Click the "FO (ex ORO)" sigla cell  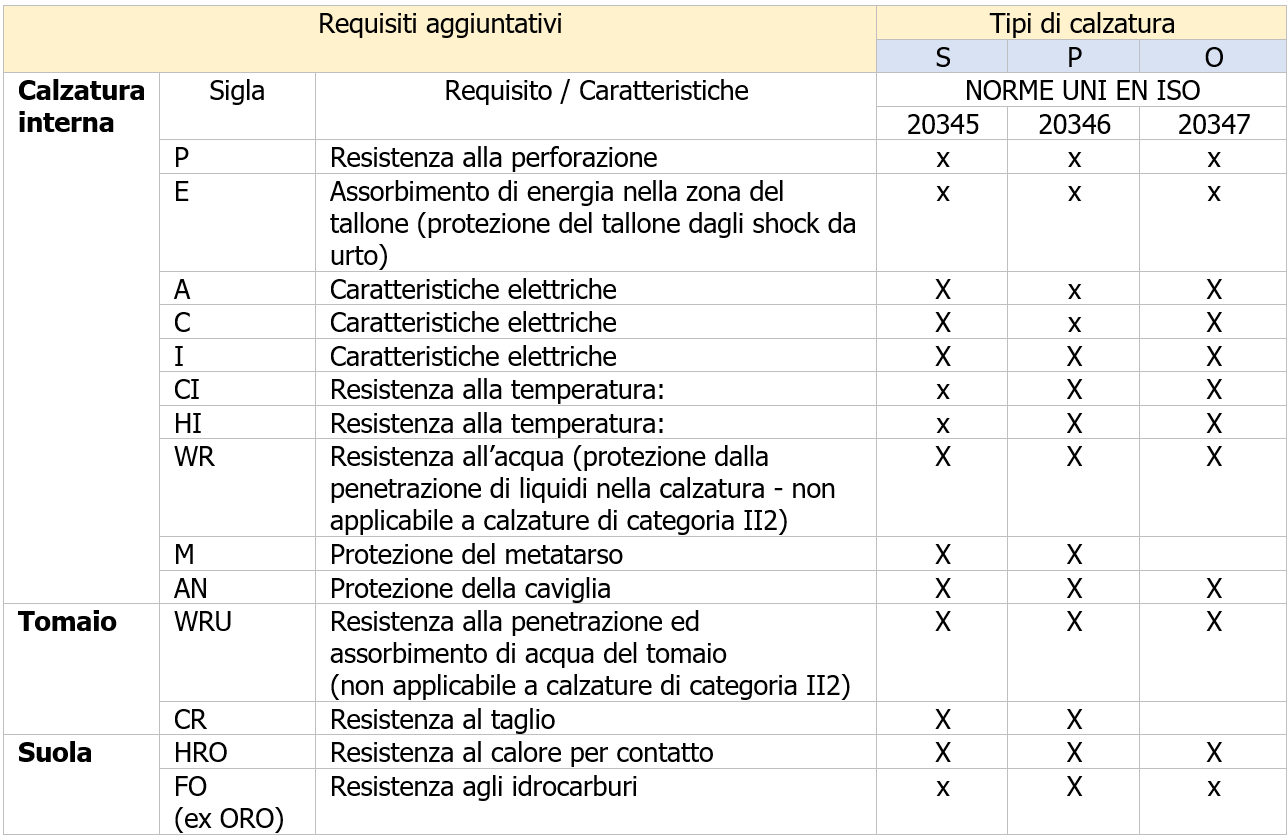coord(229,802)
